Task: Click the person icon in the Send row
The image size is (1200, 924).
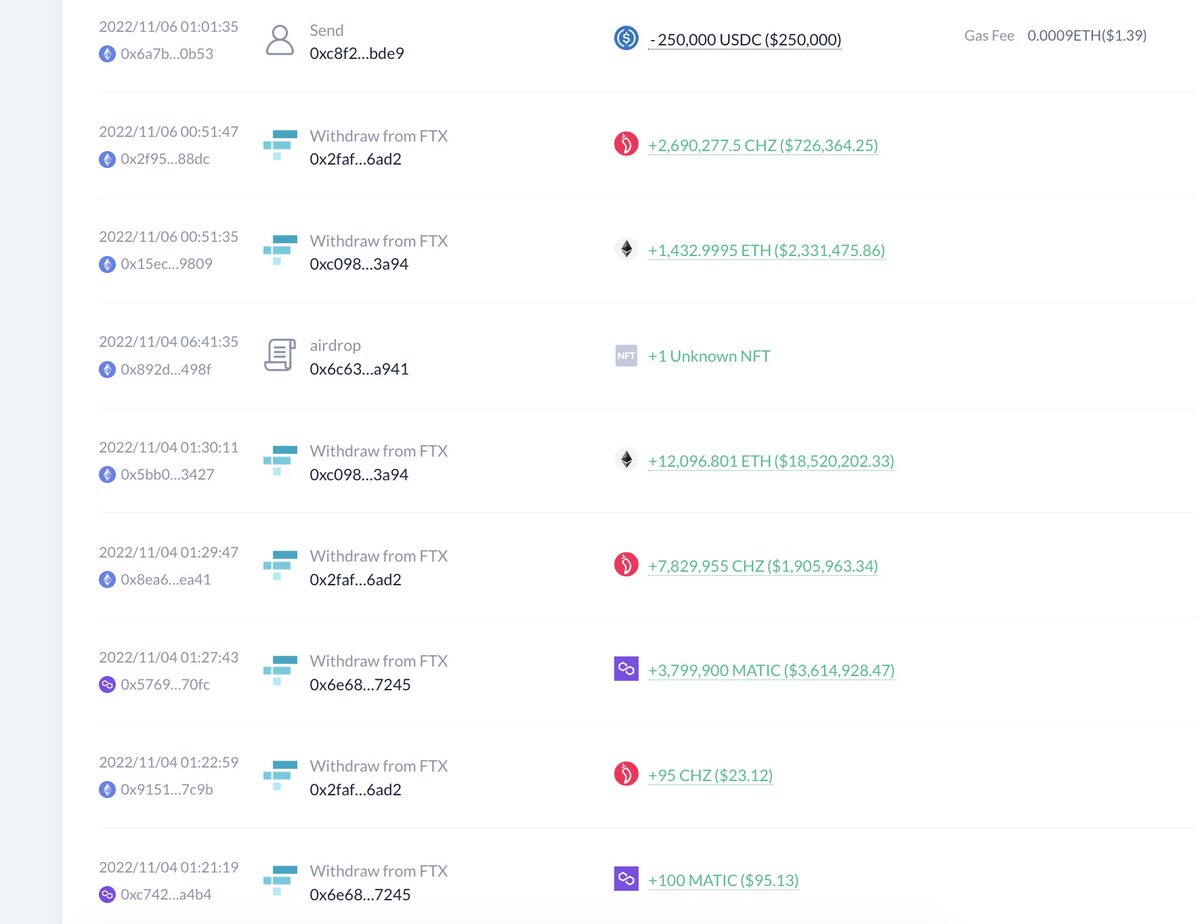Action: tap(280, 41)
